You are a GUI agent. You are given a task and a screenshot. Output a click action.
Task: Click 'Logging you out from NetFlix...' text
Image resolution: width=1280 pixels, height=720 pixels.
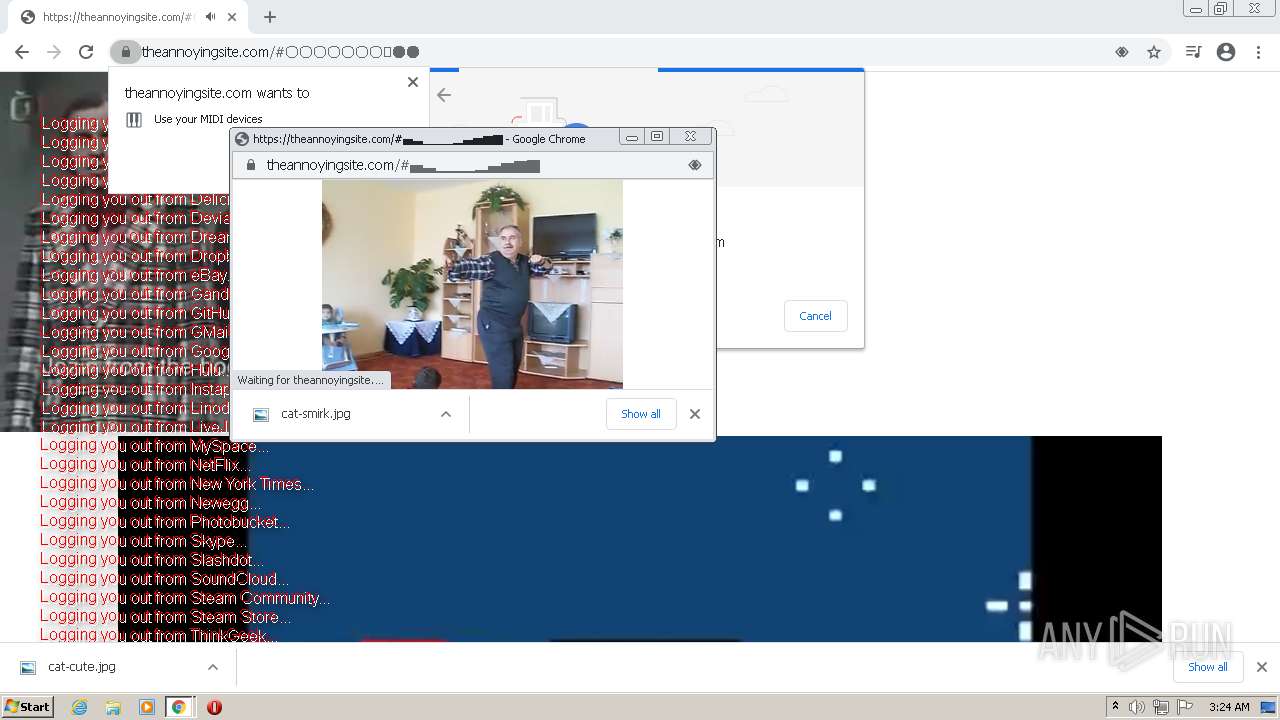point(145,465)
